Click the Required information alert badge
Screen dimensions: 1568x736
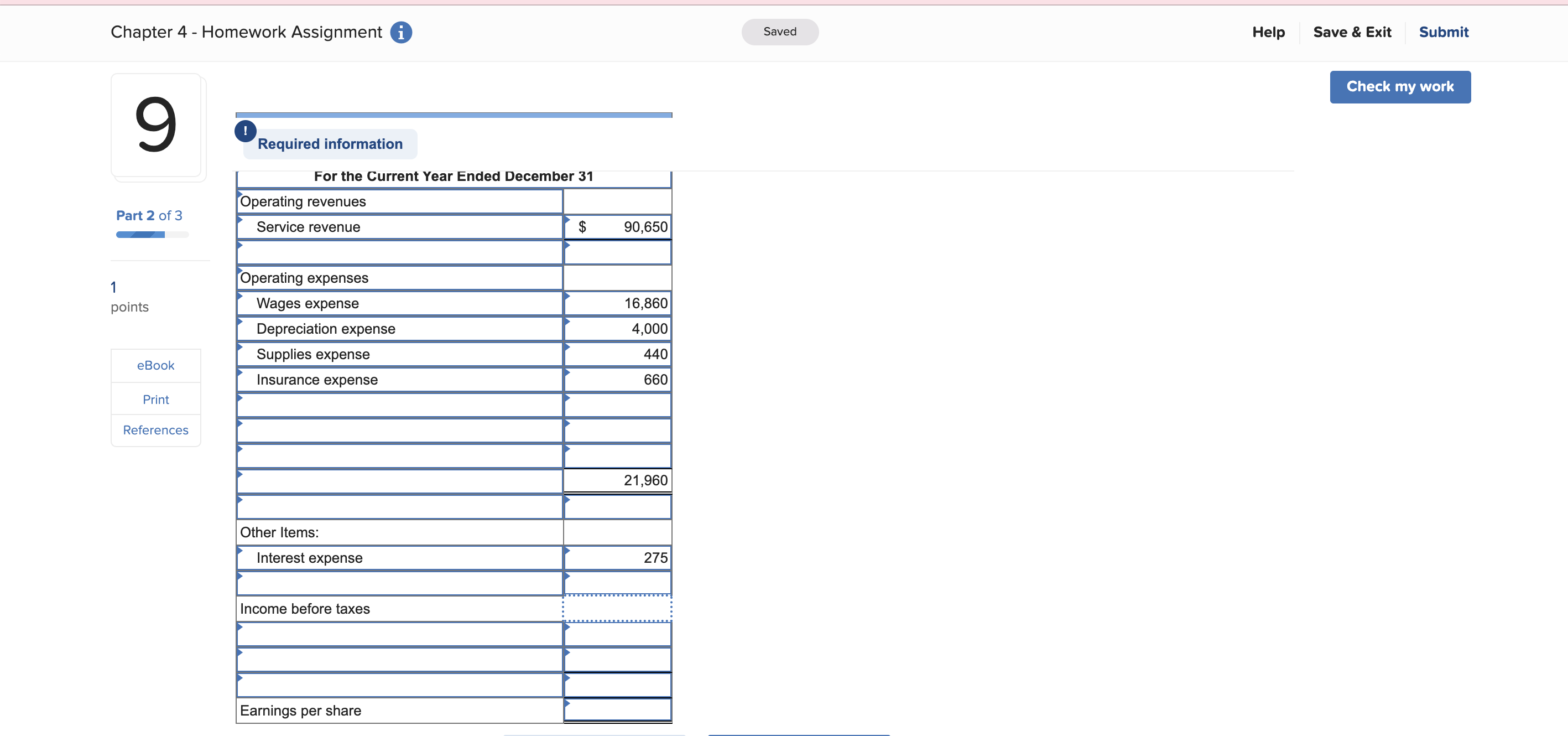tap(246, 131)
